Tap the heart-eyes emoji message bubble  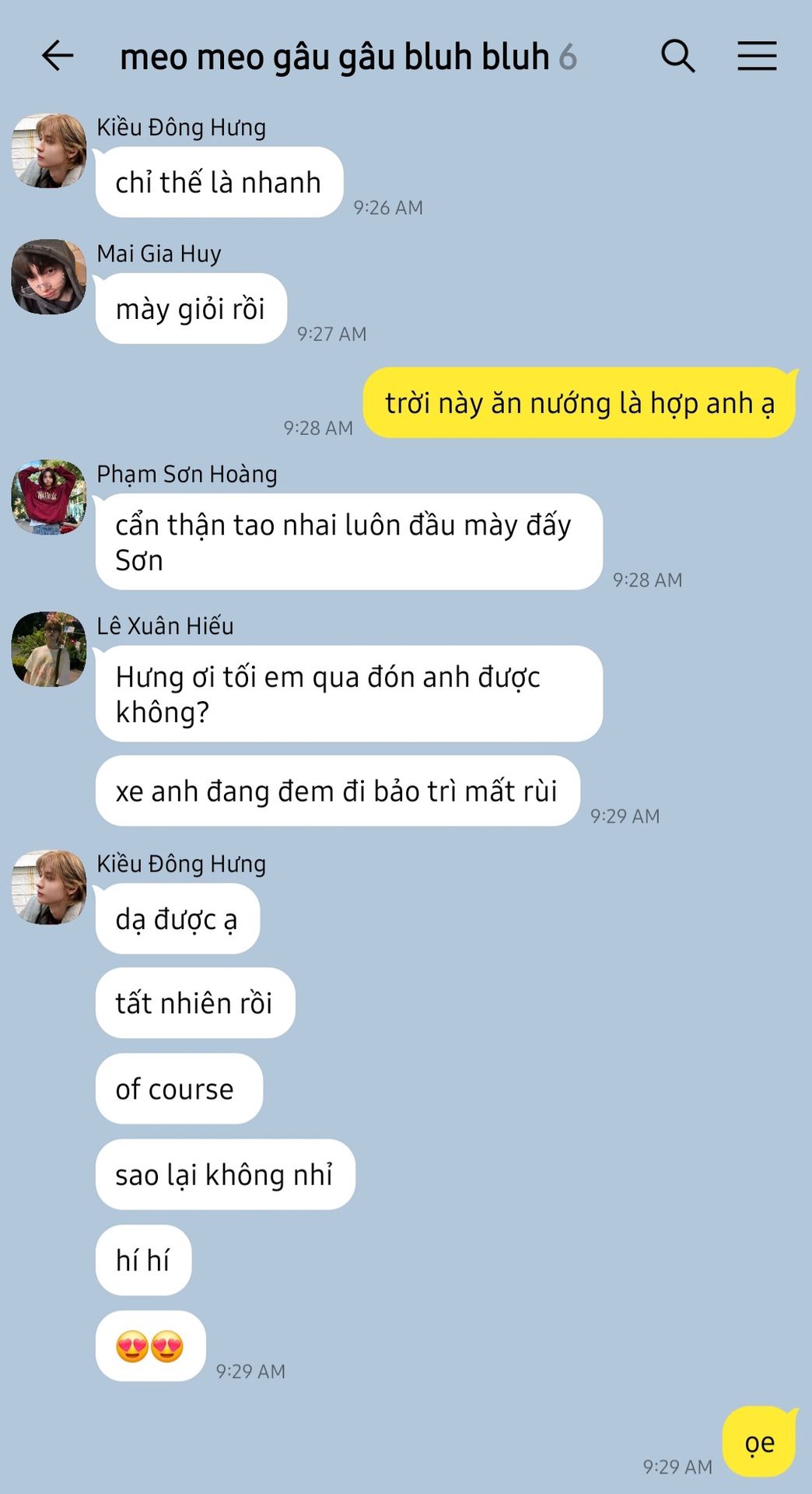150,1346
